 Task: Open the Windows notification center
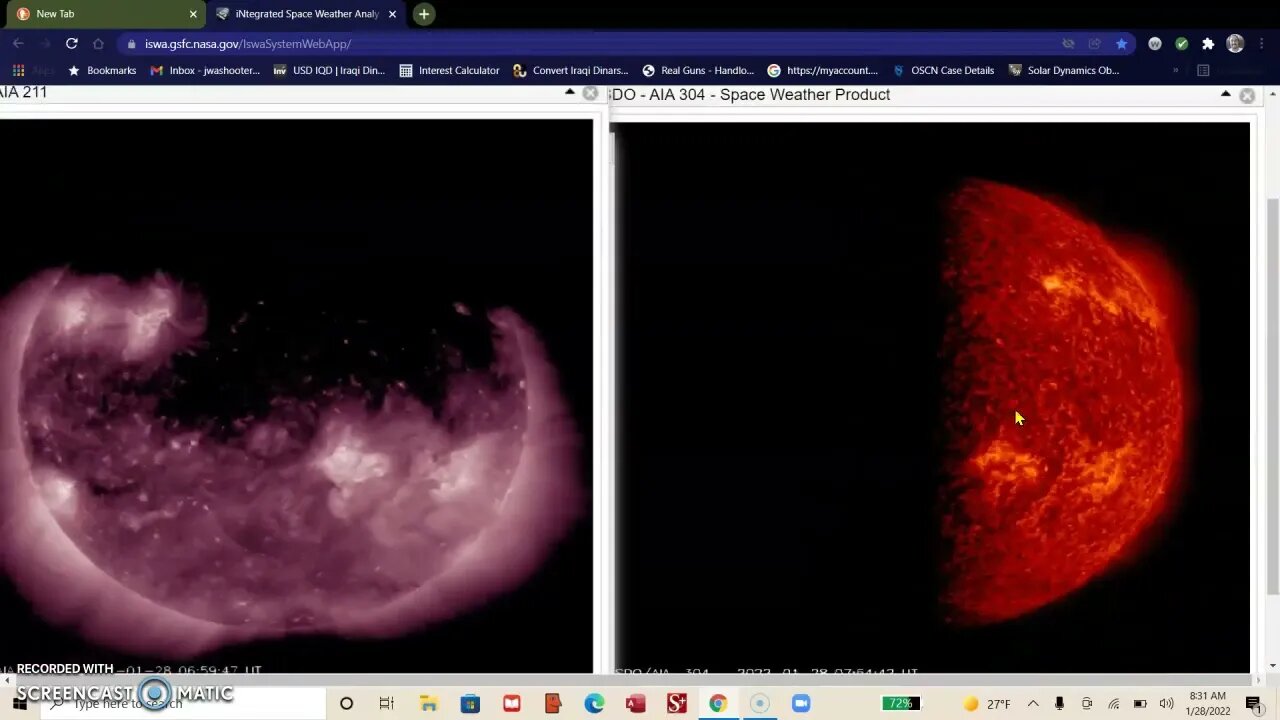tap(1254, 704)
